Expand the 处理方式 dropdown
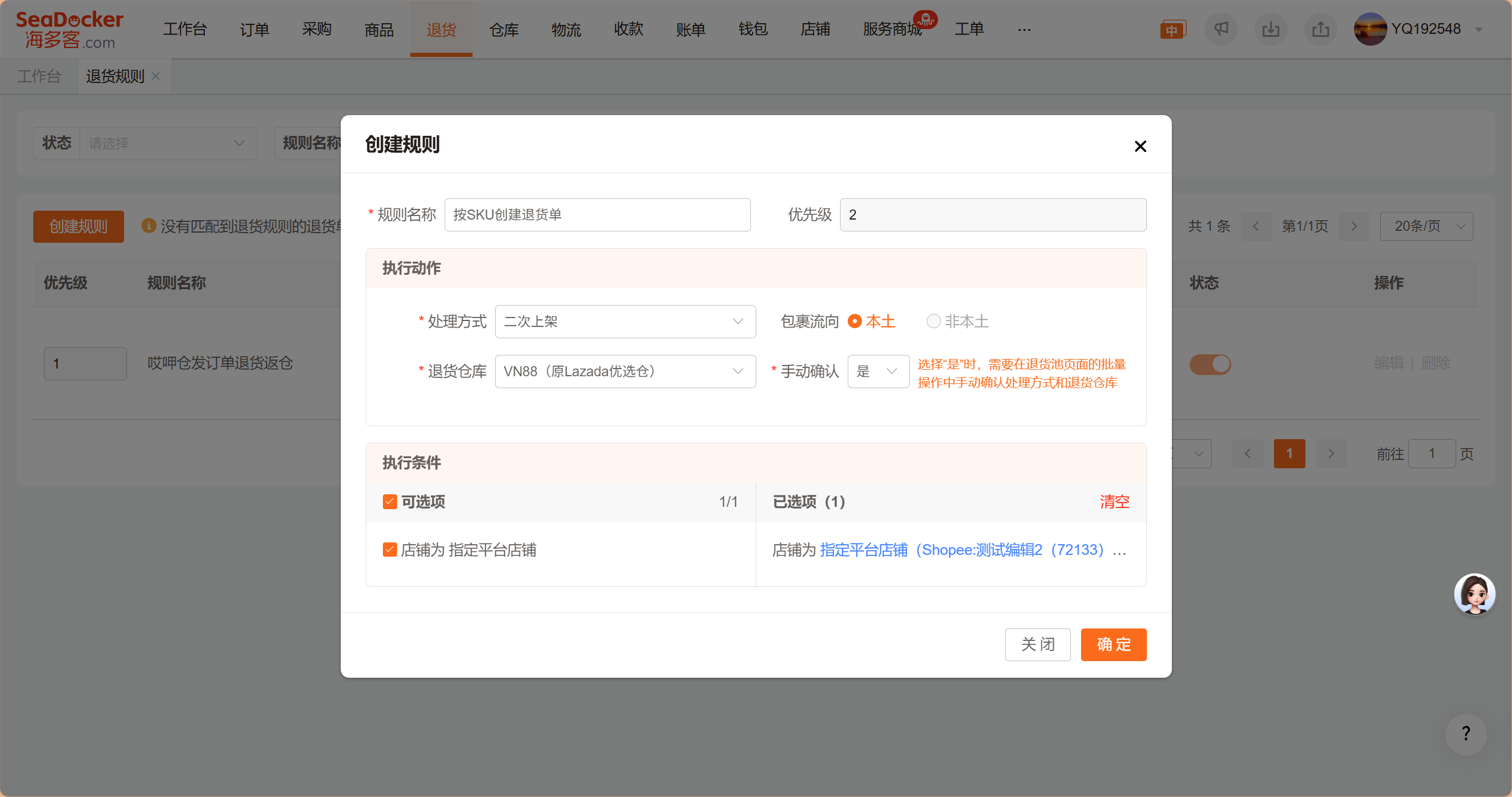The width and height of the screenshot is (1512, 797). pyautogui.click(x=625, y=321)
